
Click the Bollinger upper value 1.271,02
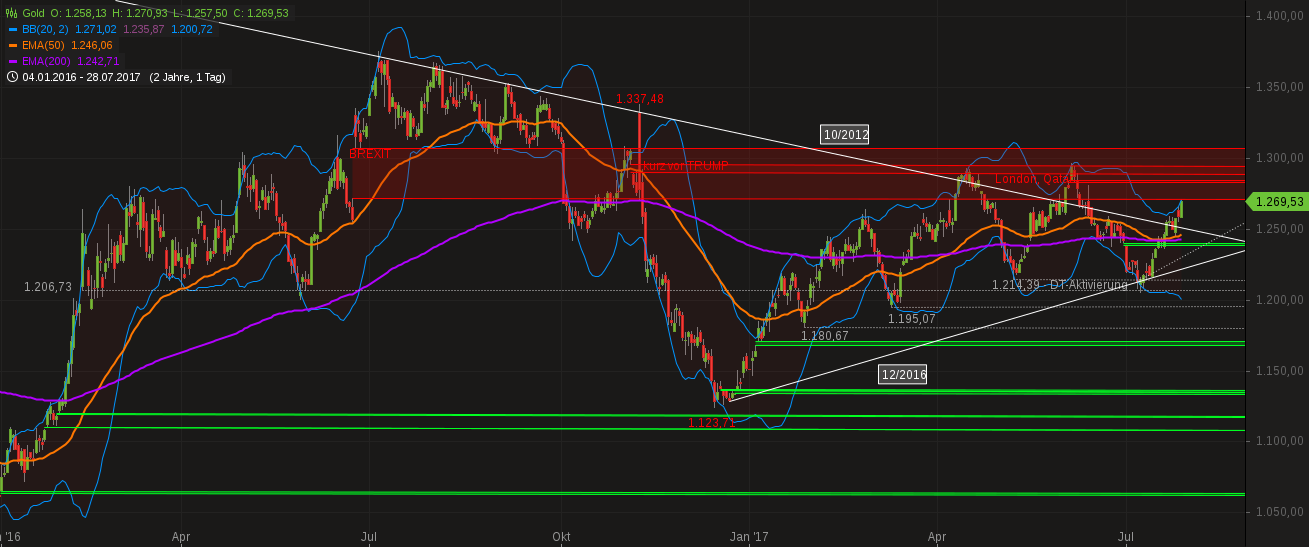pyautogui.click(x=96, y=29)
